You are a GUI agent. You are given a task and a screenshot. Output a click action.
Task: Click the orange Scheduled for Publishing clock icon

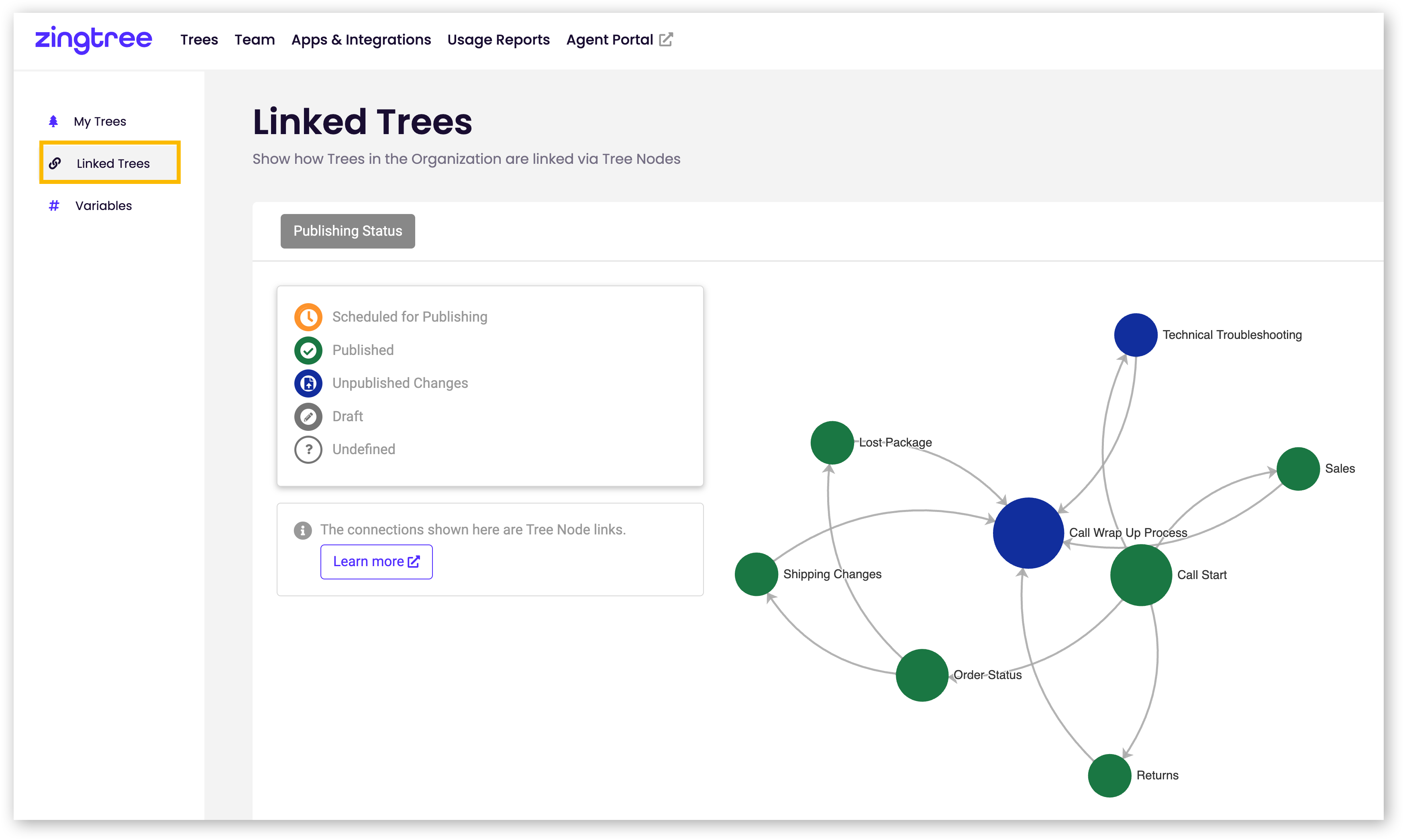point(308,317)
